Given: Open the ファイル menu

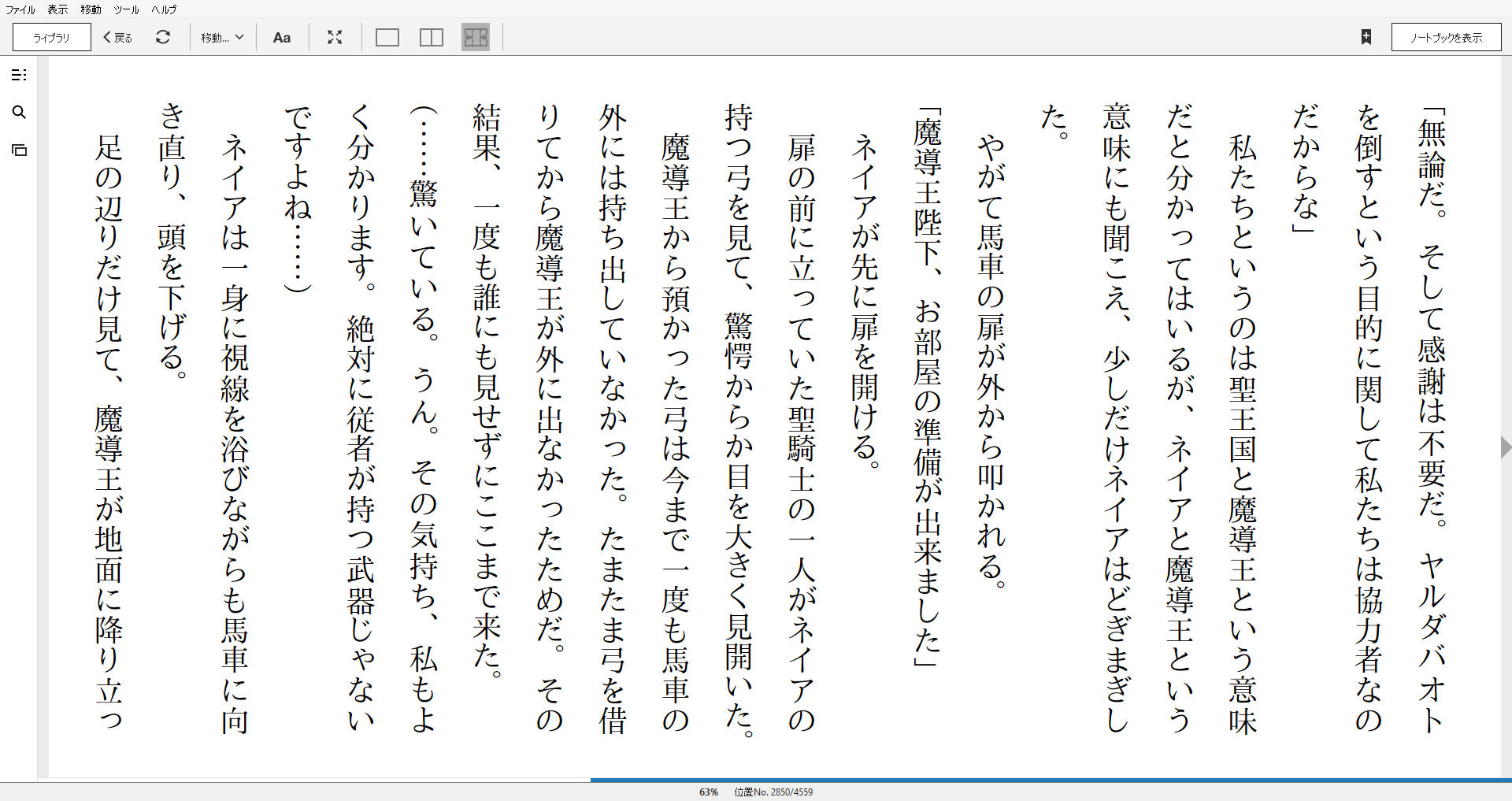Looking at the screenshot, I should click(x=20, y=9).
